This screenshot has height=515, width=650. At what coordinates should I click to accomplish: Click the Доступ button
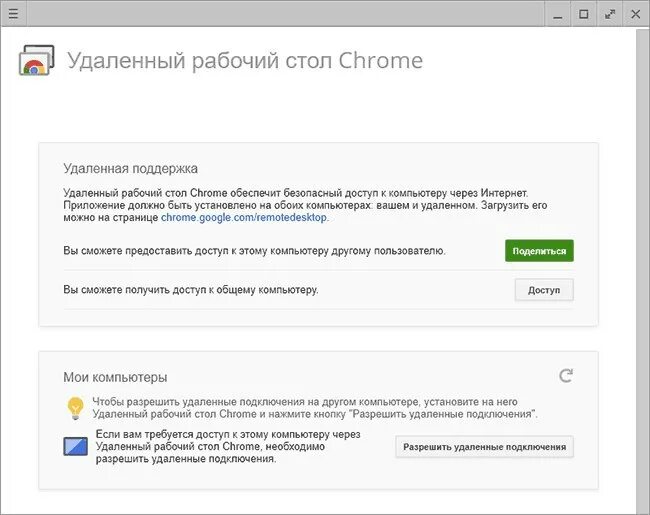pos(544,290)
